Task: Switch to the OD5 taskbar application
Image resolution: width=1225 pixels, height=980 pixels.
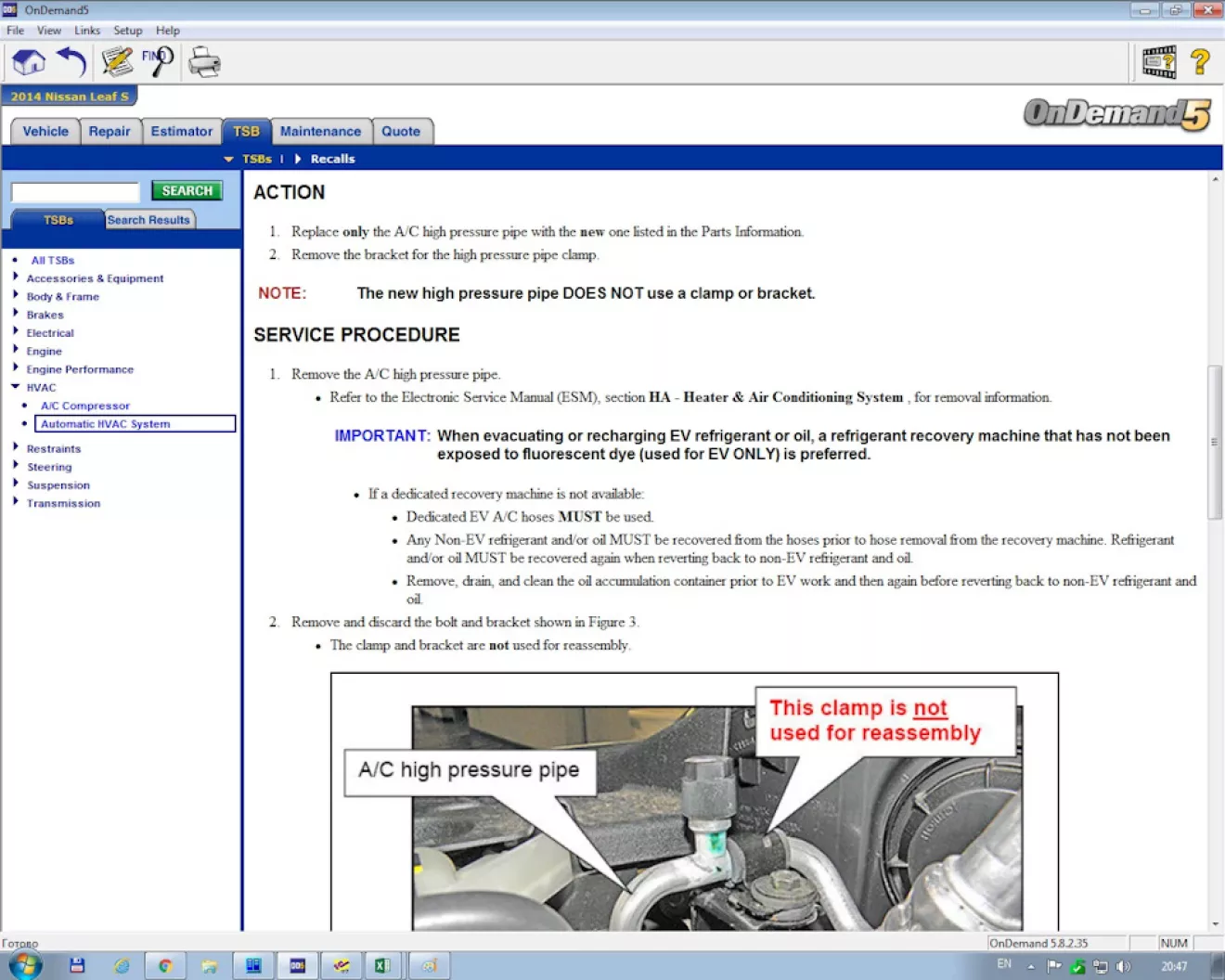Action: [297, 966]
